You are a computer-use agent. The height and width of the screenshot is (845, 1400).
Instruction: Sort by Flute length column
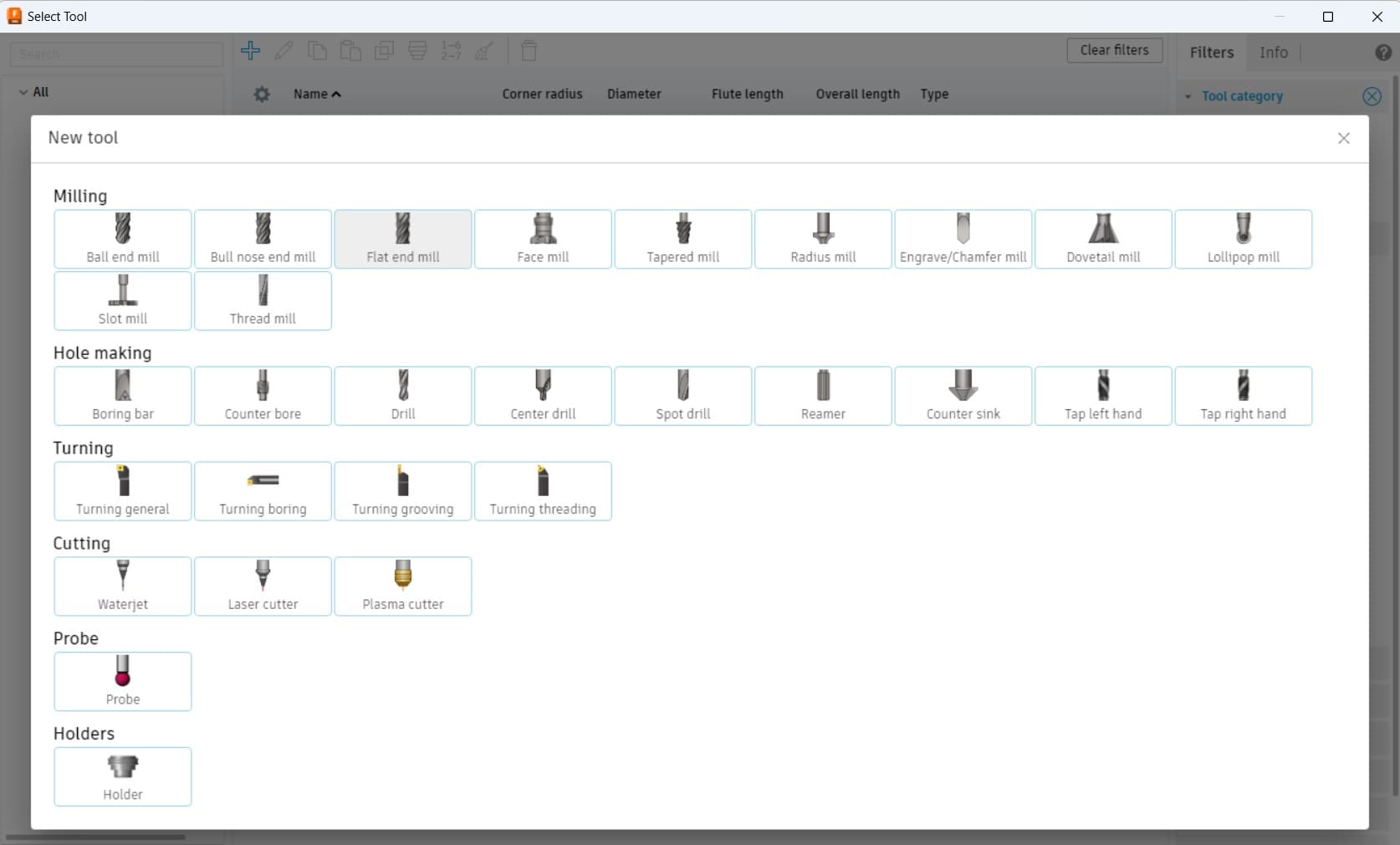click(x=748, y=94)
